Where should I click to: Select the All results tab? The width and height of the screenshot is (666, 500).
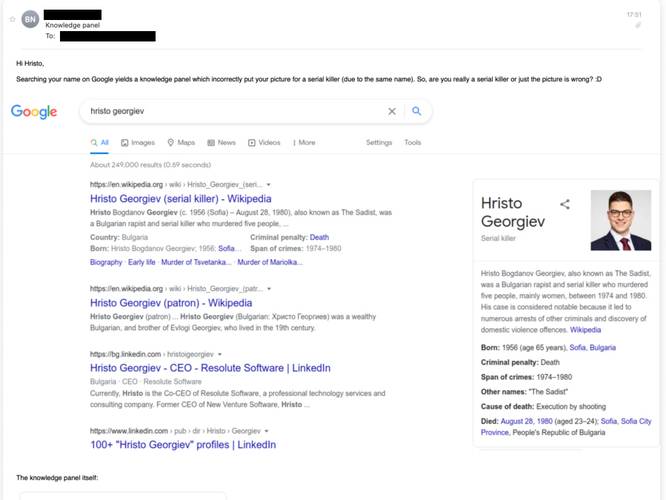100,143
